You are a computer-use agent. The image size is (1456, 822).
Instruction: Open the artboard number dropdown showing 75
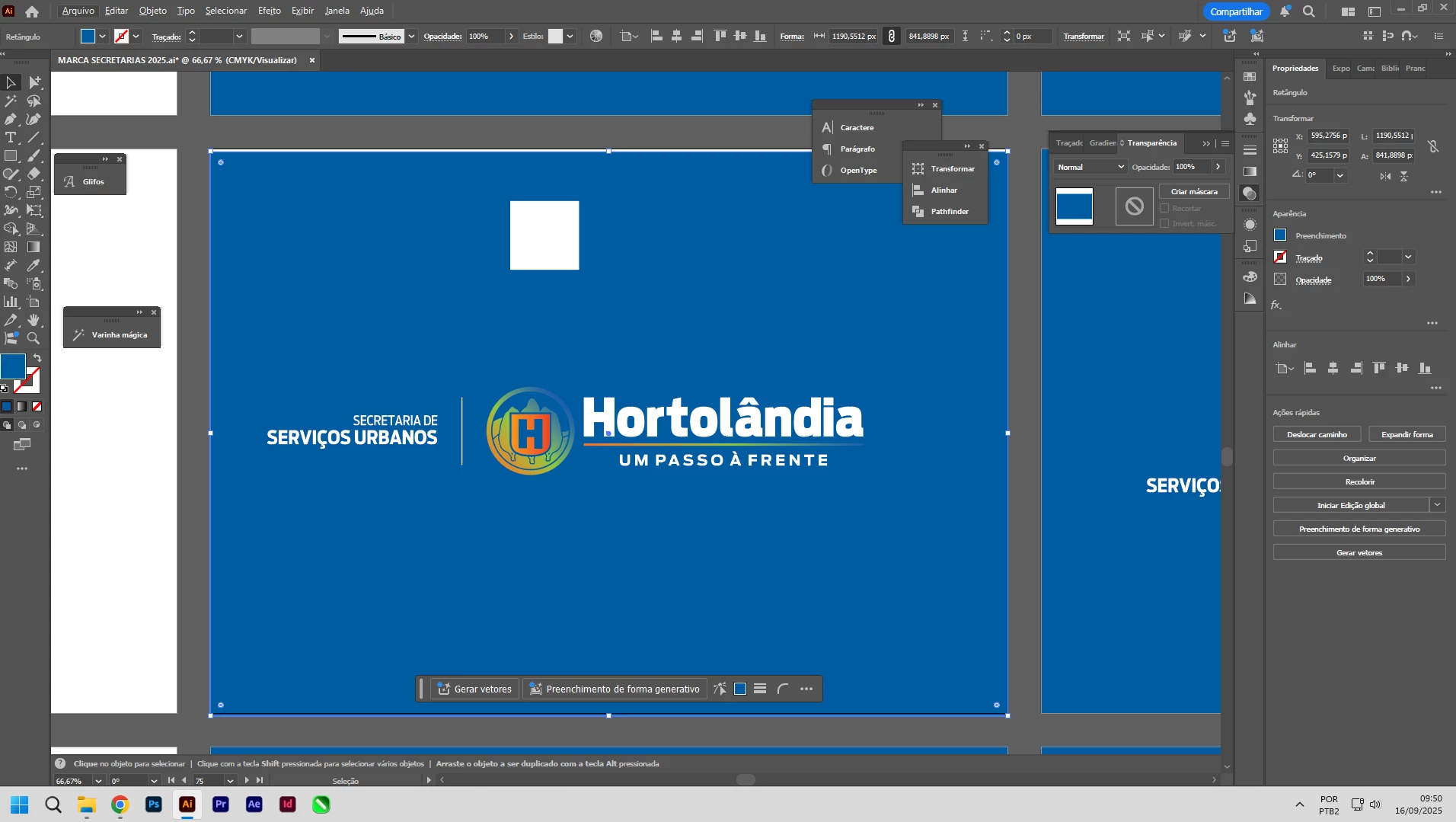230,781
